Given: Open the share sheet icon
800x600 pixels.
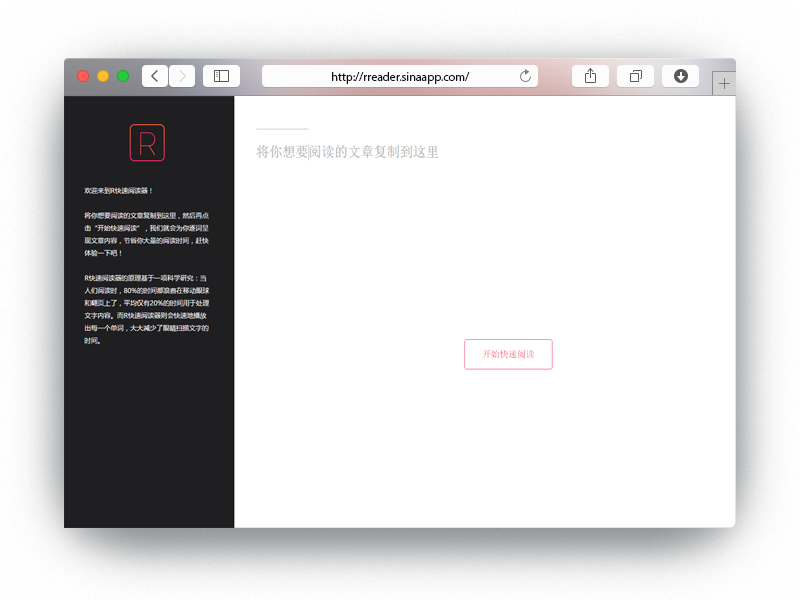Looking at the screenshot, I should [x=590, y=77].
